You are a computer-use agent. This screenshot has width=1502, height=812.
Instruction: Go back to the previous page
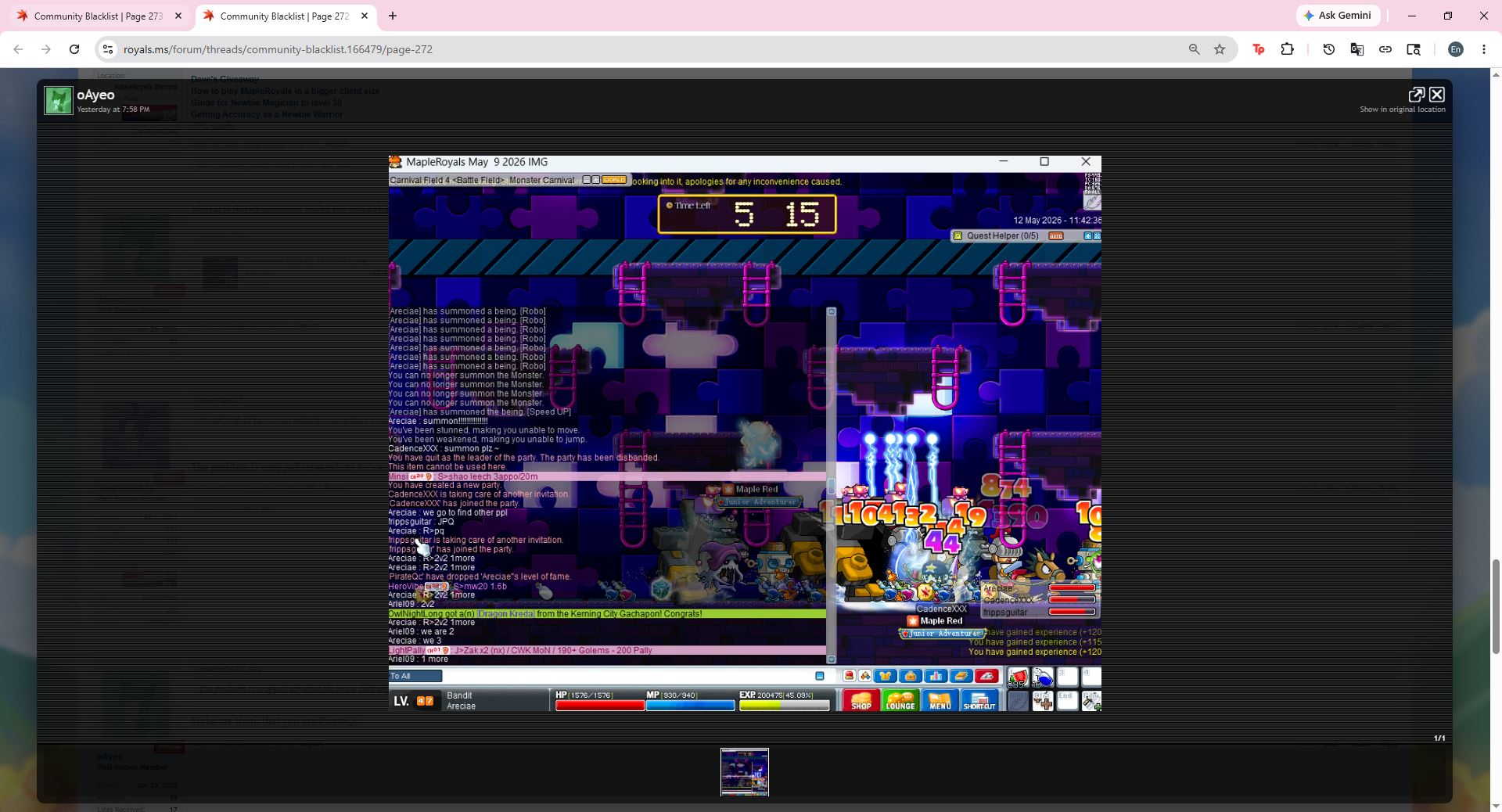pyautogui.click(x=18, y=49)
